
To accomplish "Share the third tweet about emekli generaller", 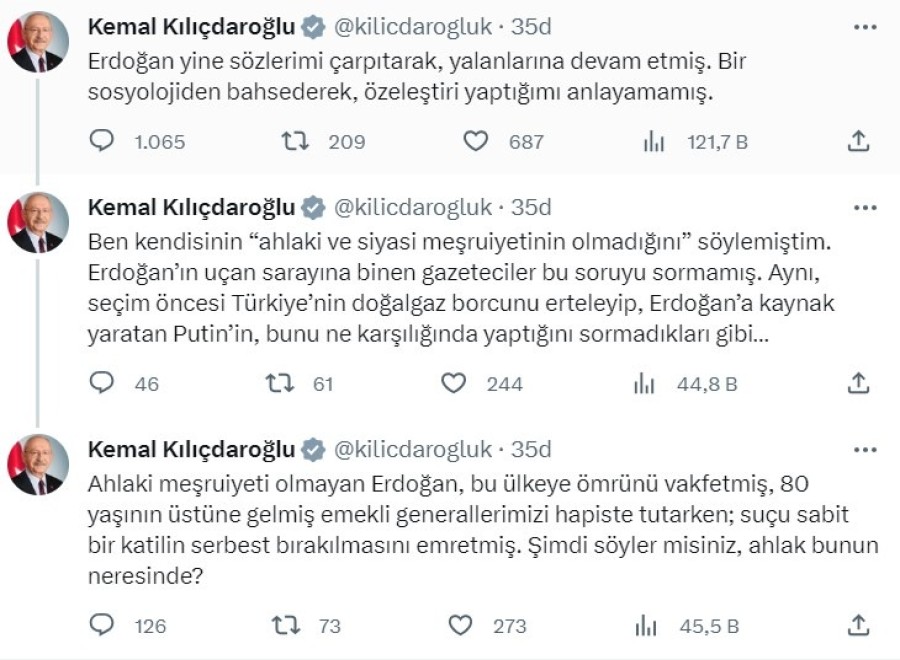I will coord(858,626).
